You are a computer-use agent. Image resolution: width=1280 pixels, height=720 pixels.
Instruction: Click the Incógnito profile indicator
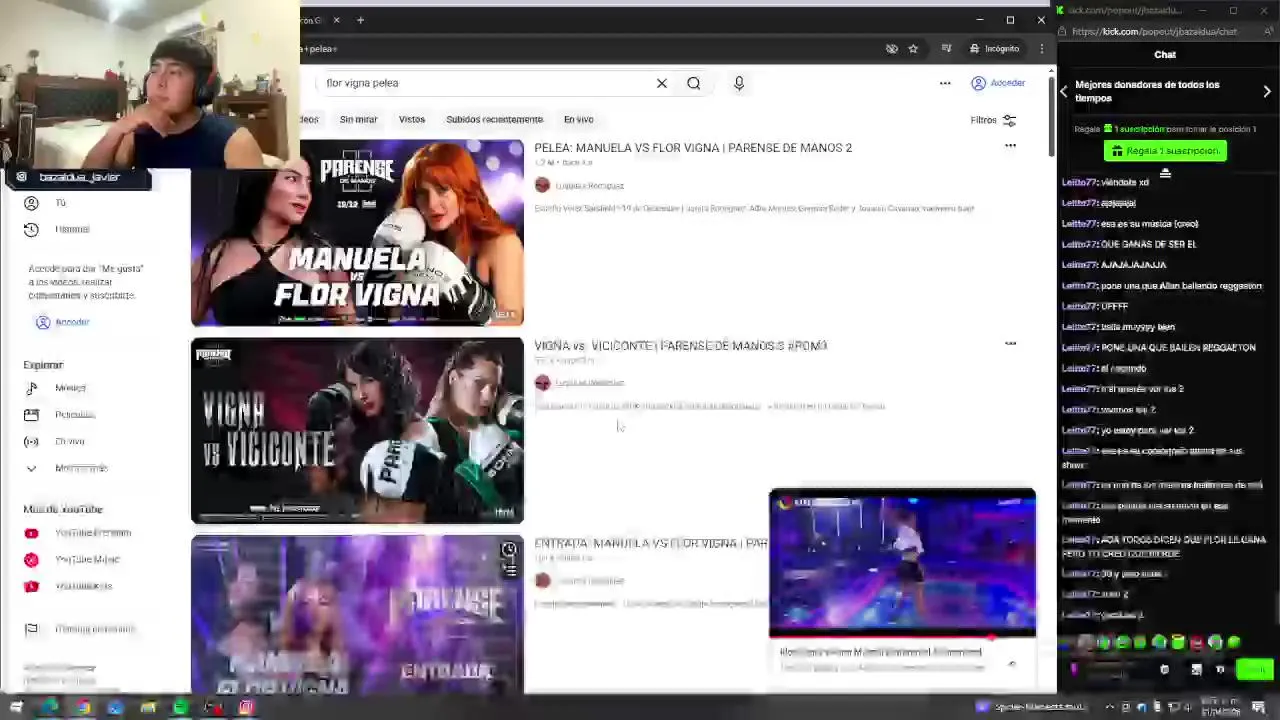pos(994,48)
